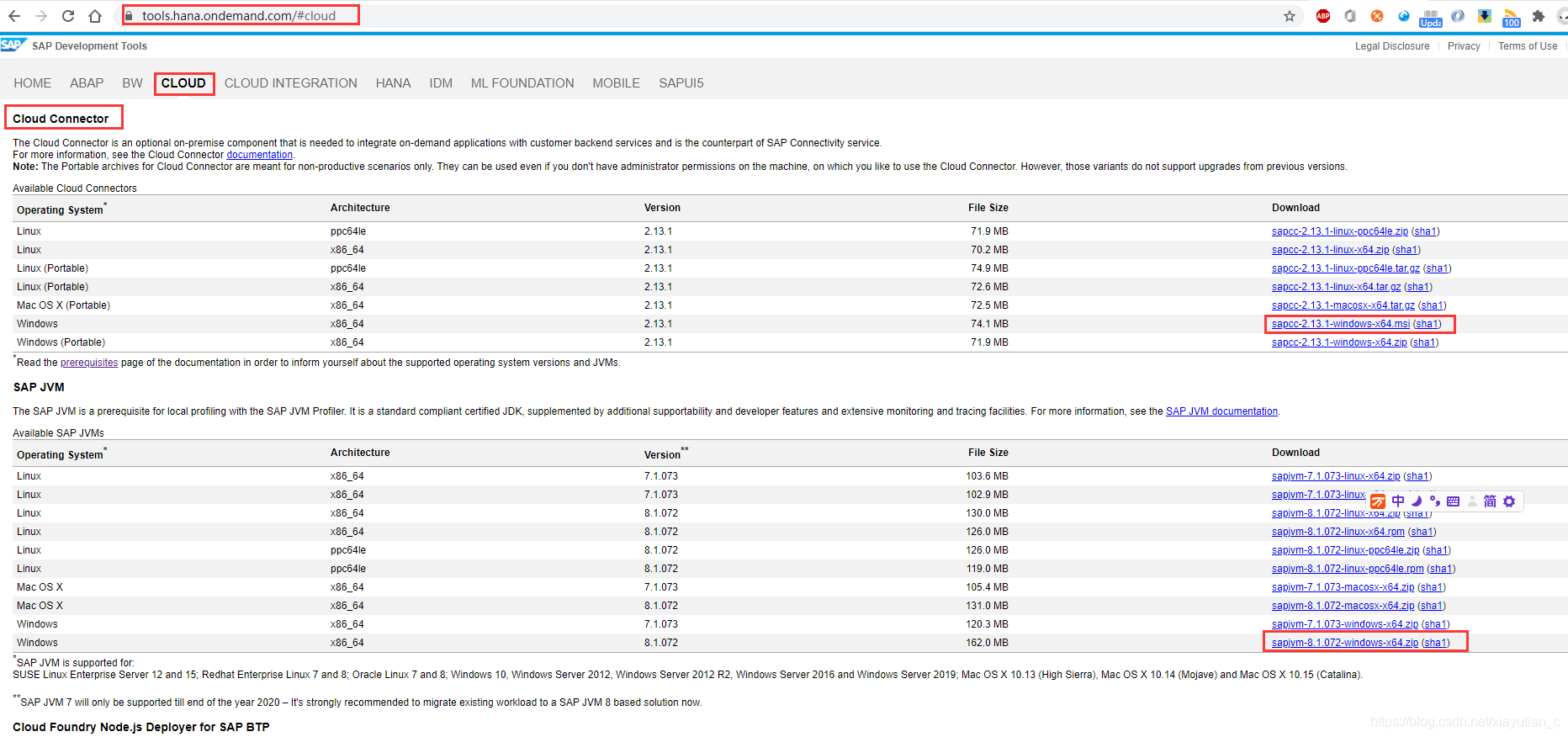Click the orange Sogou input method logo

(1378, 501)
